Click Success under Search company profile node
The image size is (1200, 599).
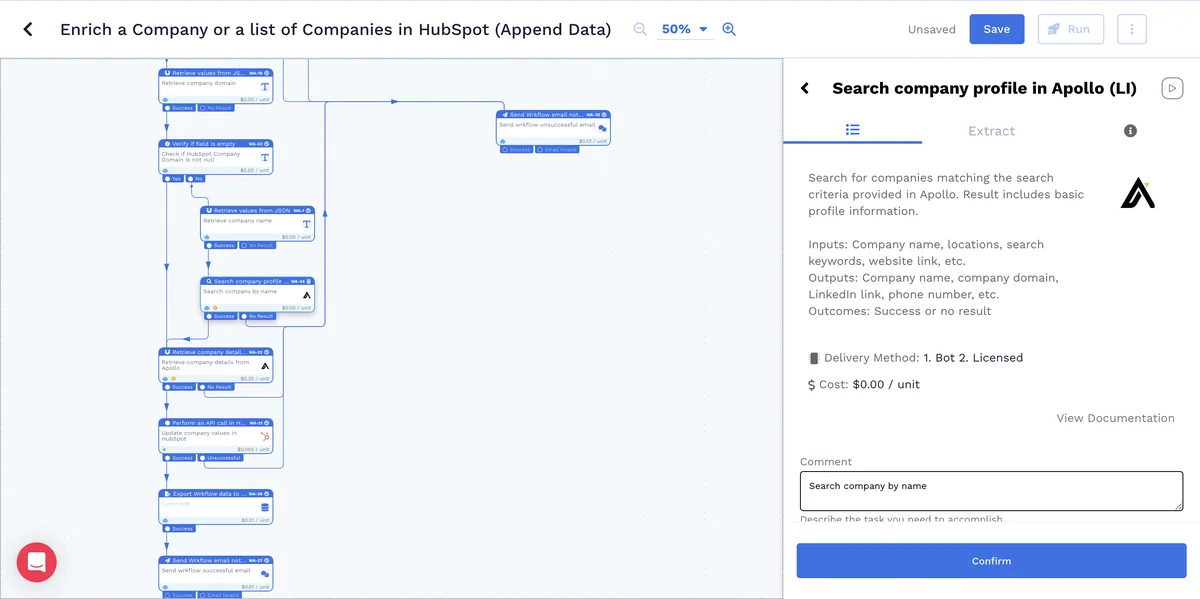tap(221, 316)
